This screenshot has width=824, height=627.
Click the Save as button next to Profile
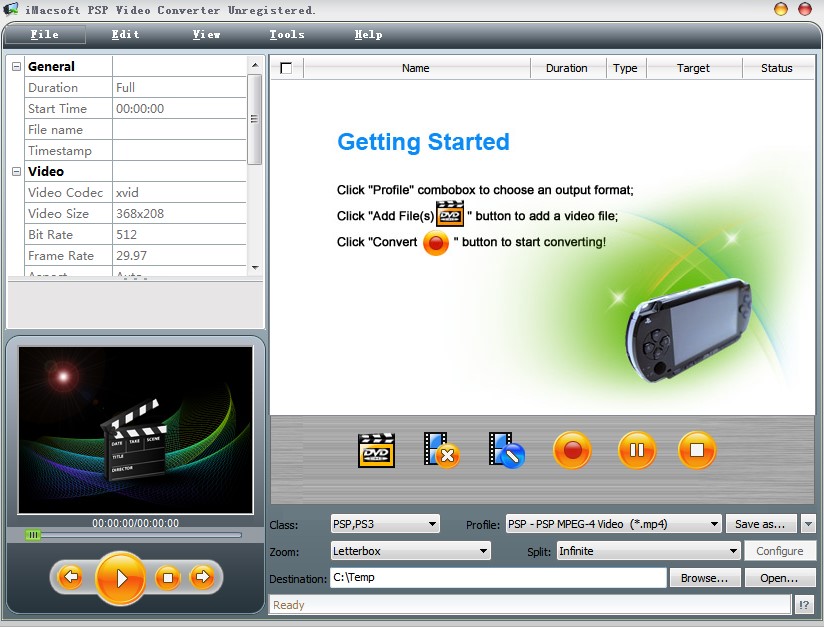(761, 523)
